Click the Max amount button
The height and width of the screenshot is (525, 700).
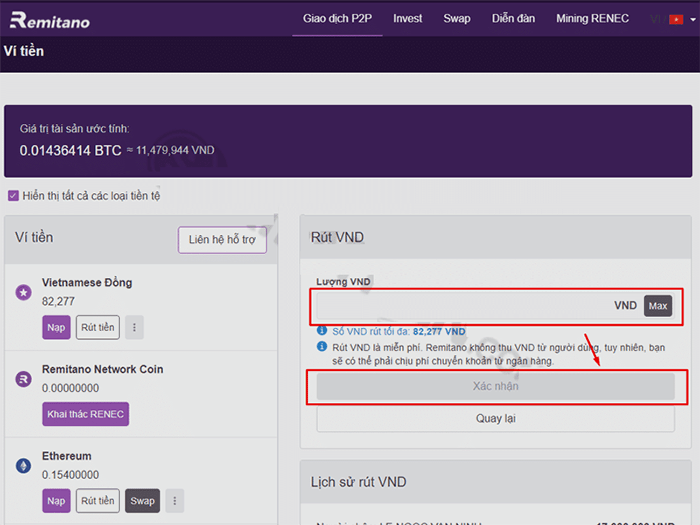[x=658, y=306]
